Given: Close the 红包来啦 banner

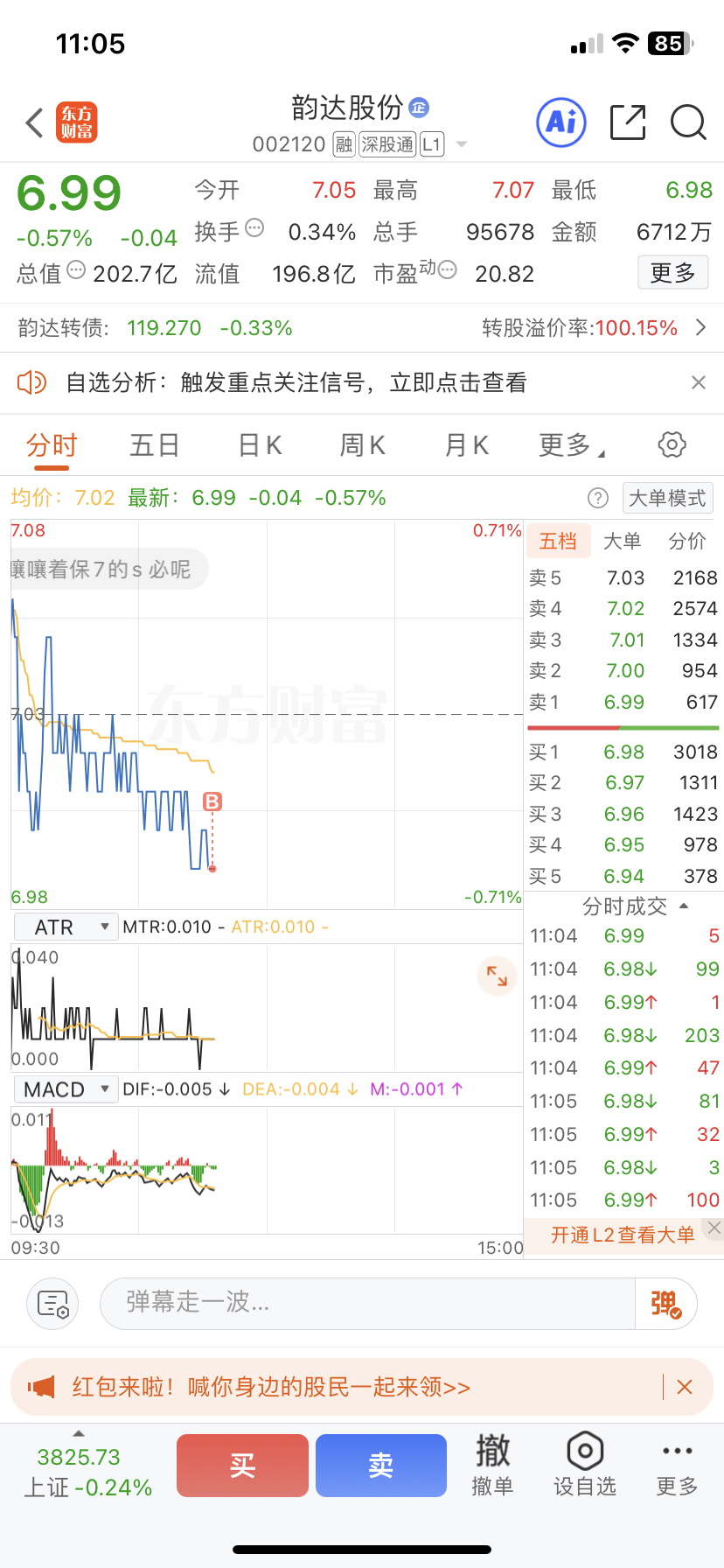Looking at the screenshot, I should 685,1387.
